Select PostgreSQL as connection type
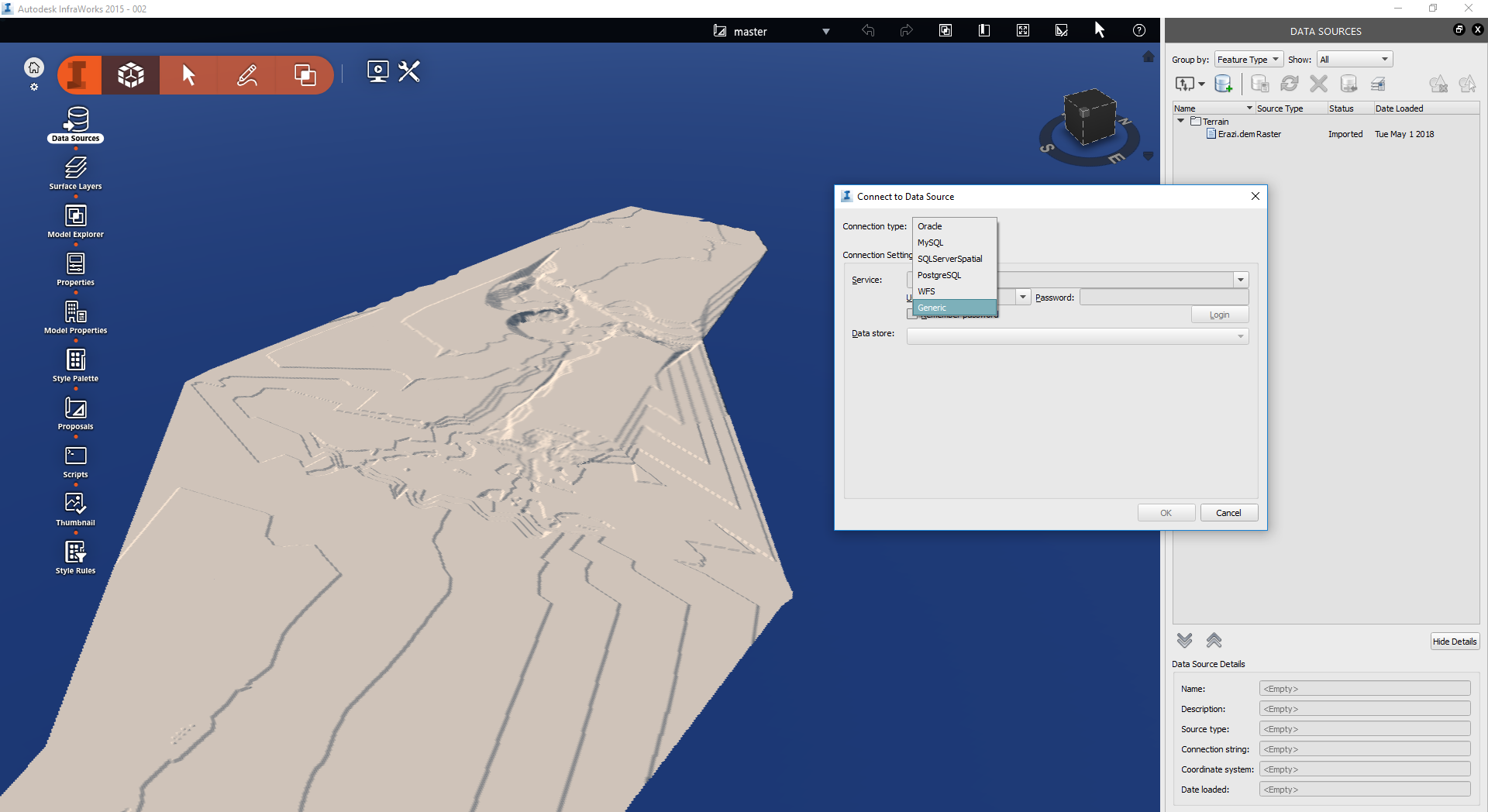Screen dimensions: 1488x812 coord(939,275)
